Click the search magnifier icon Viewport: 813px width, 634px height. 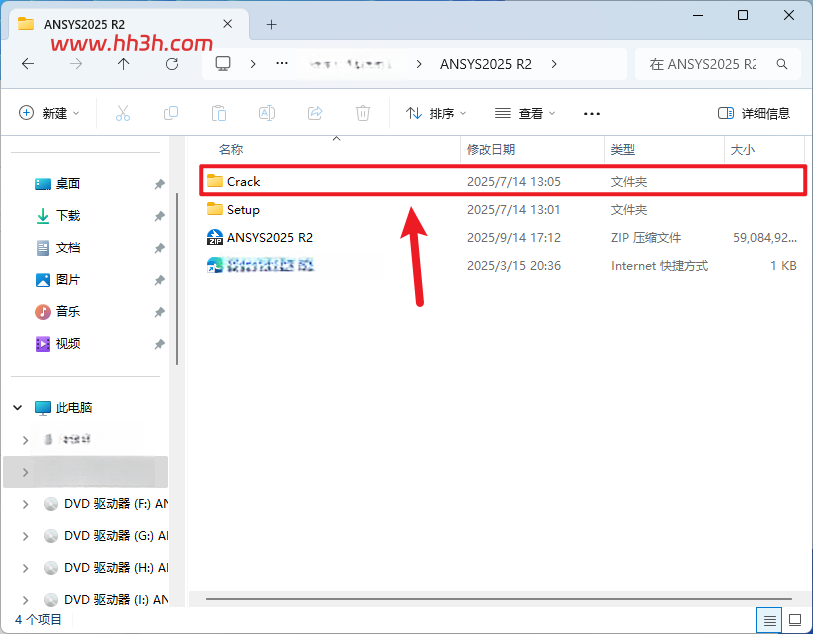(x=782, y=64)
